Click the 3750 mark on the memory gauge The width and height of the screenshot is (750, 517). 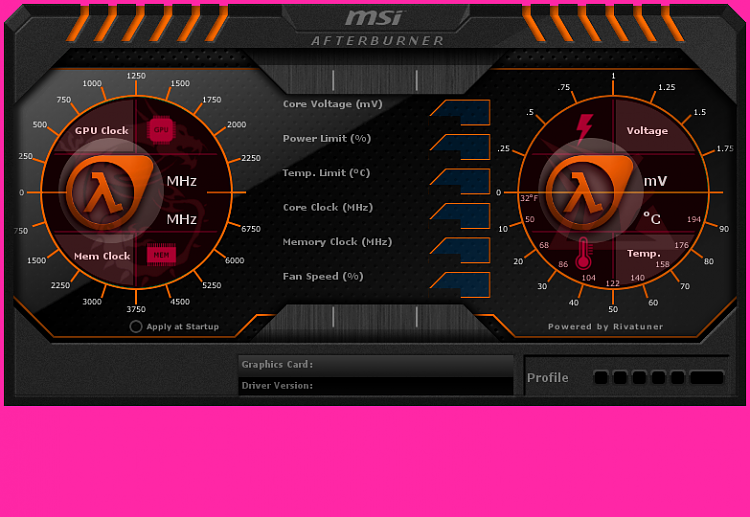click(136, 309)
